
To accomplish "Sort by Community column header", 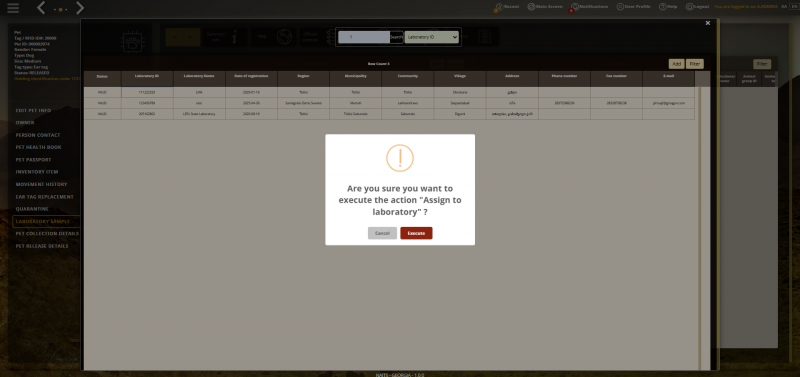I will (x=408, y=76).
